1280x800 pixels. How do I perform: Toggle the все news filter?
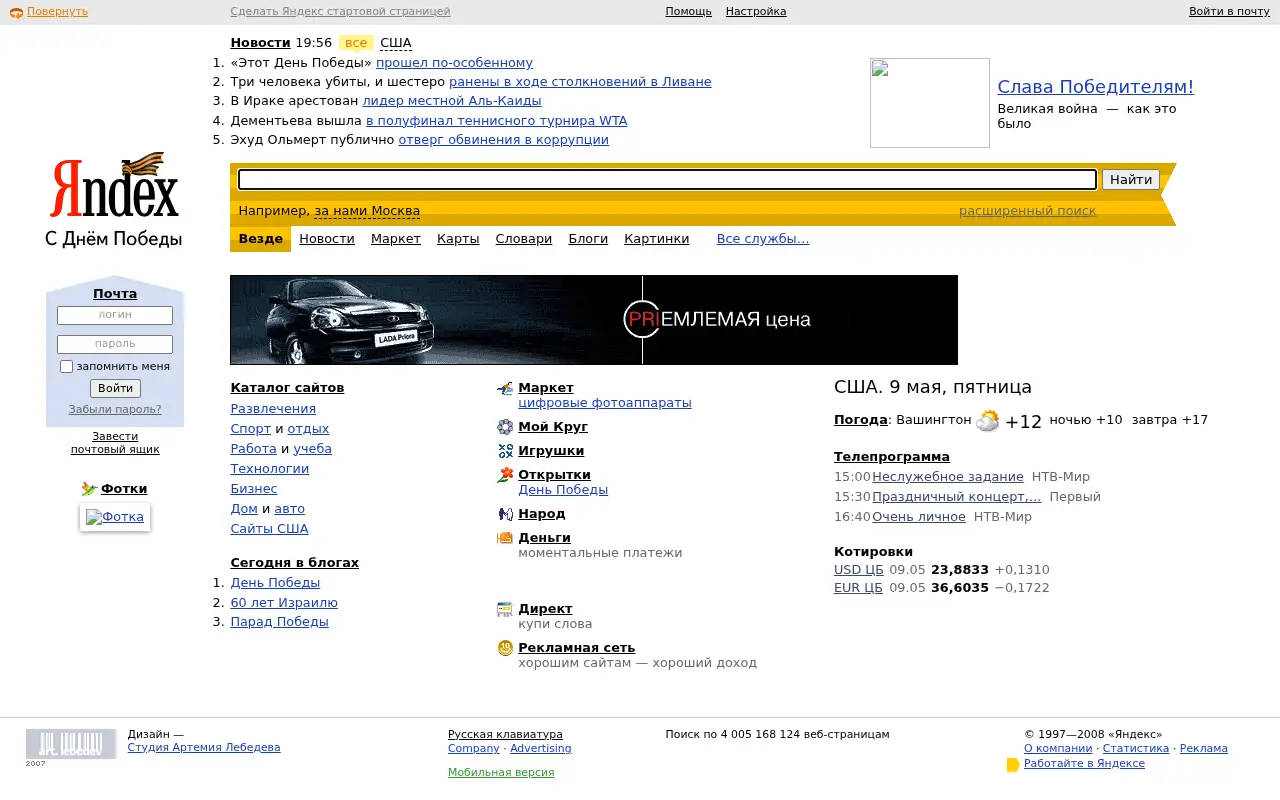[356, 43]
